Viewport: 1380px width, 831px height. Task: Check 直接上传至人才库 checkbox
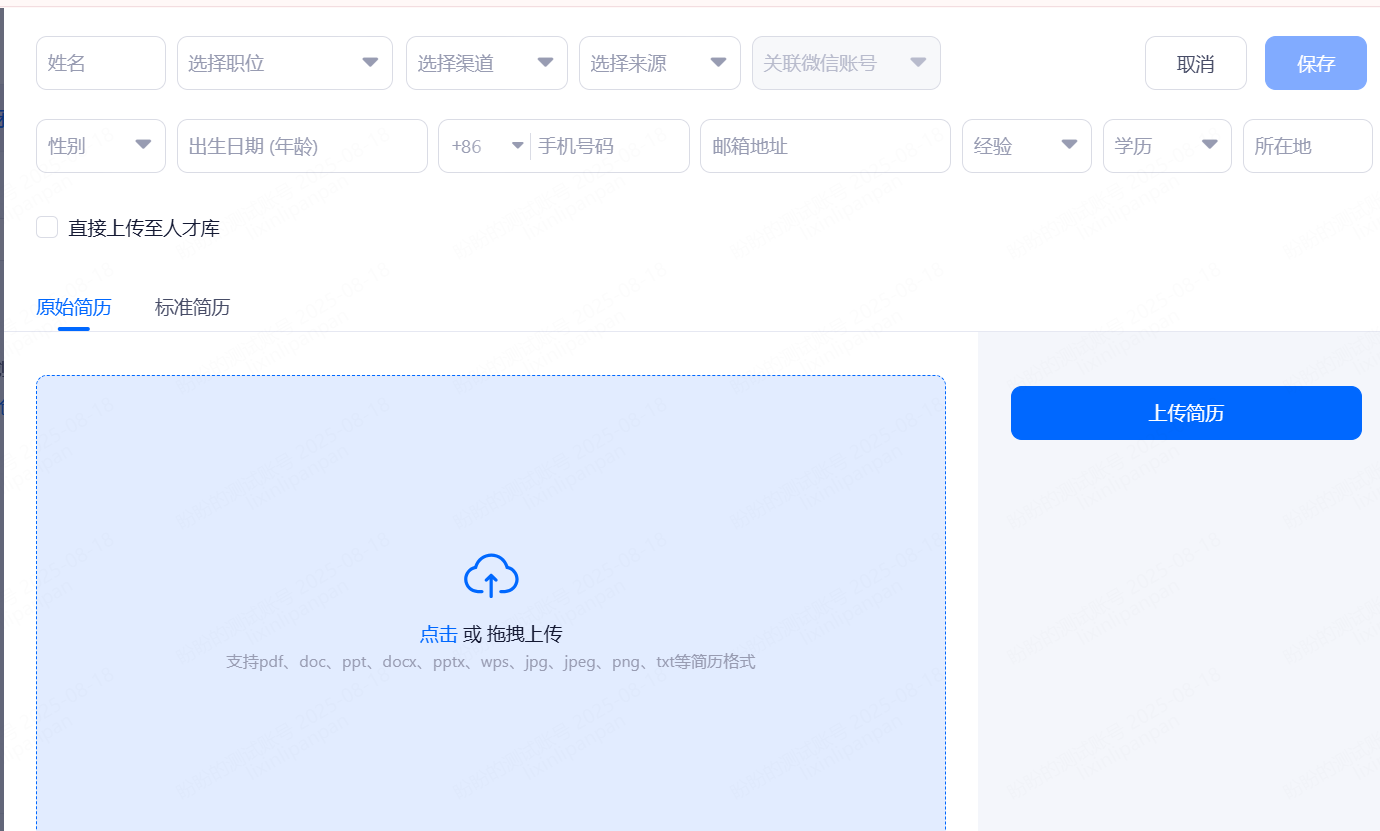click(x=47, y=227)
